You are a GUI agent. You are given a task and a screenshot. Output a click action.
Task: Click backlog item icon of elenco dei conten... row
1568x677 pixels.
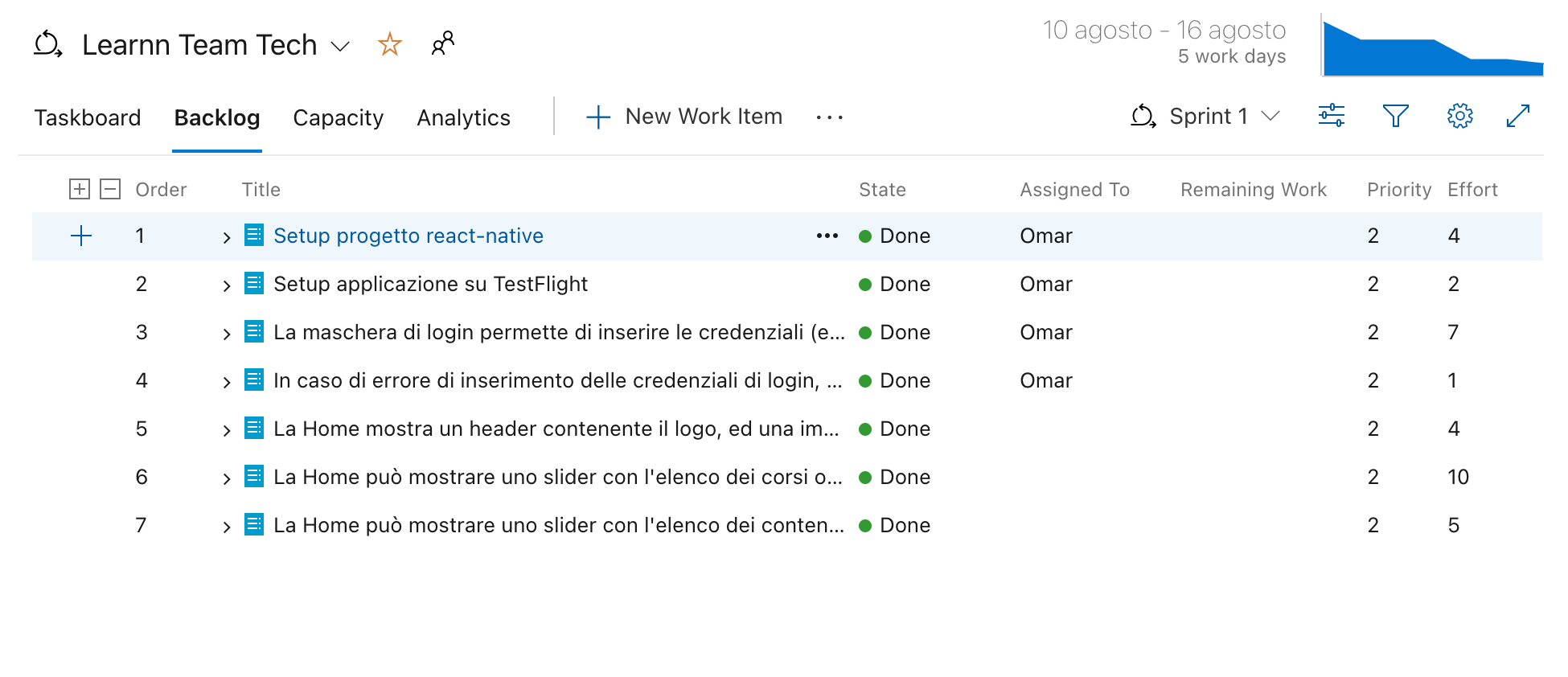coord(254,524)
